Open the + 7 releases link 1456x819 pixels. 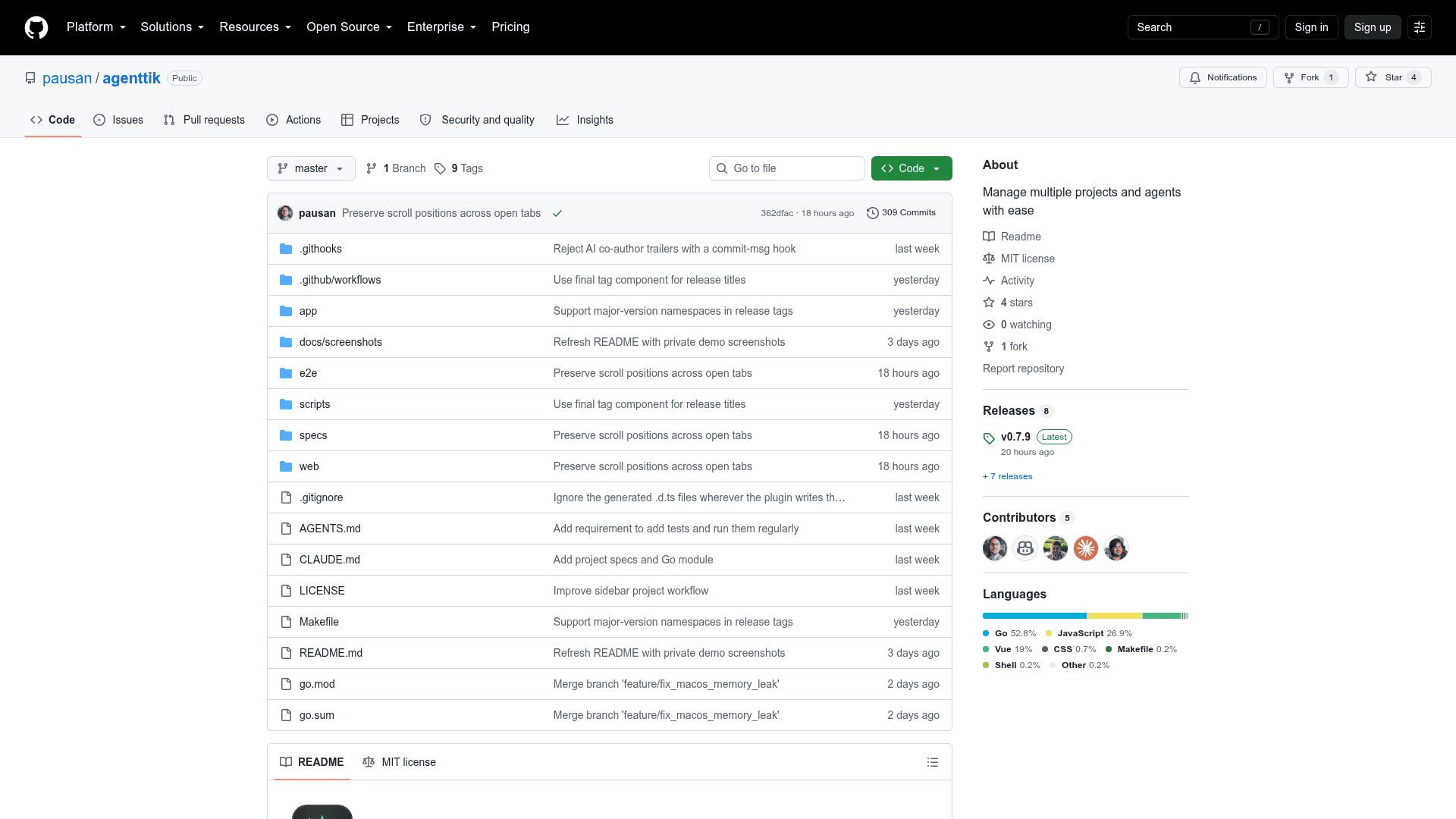(1008, 476)
